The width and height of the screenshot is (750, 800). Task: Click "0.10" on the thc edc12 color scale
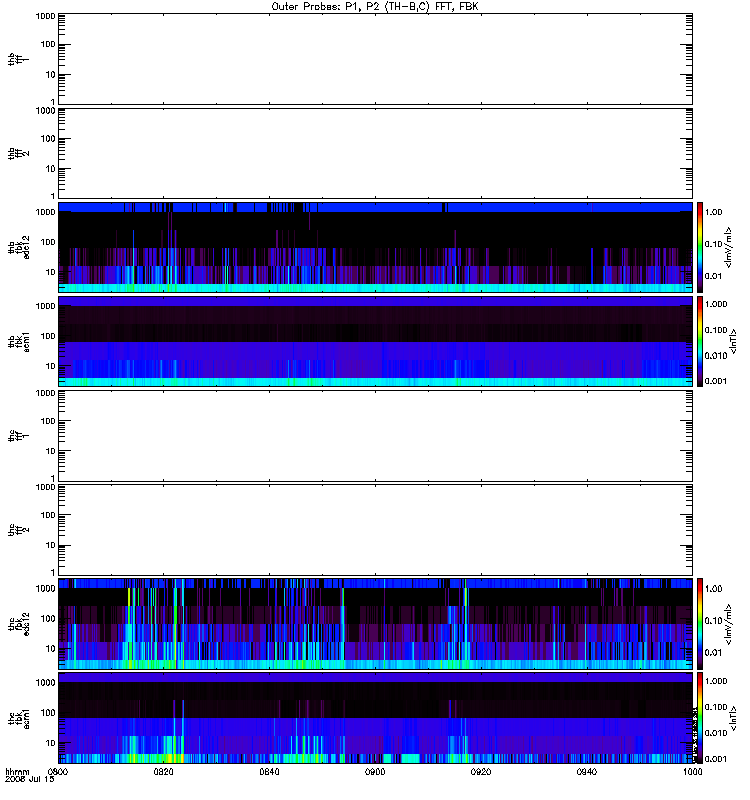[x=713, y=621]
